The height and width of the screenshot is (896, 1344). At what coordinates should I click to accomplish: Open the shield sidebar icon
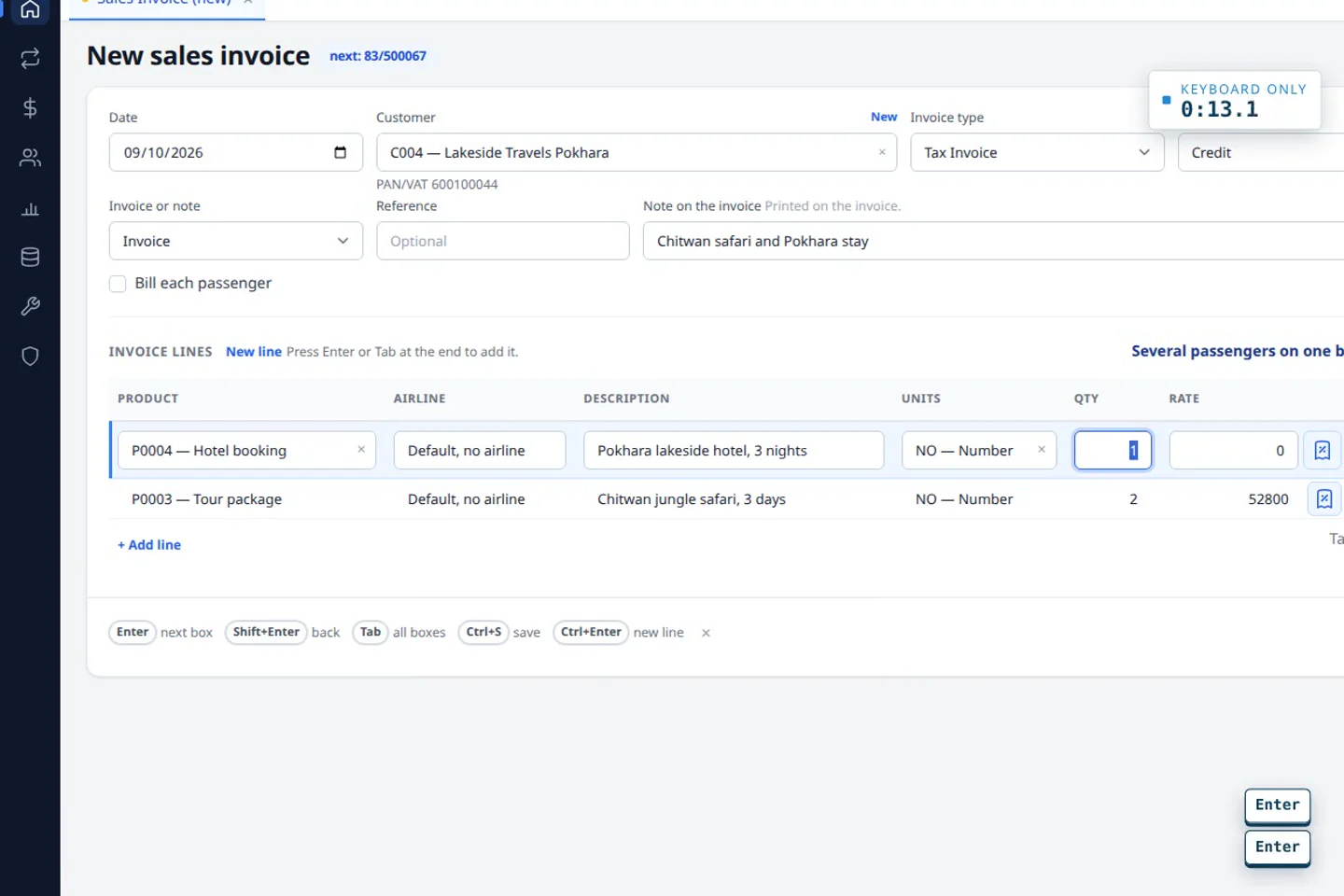(30, 356)
